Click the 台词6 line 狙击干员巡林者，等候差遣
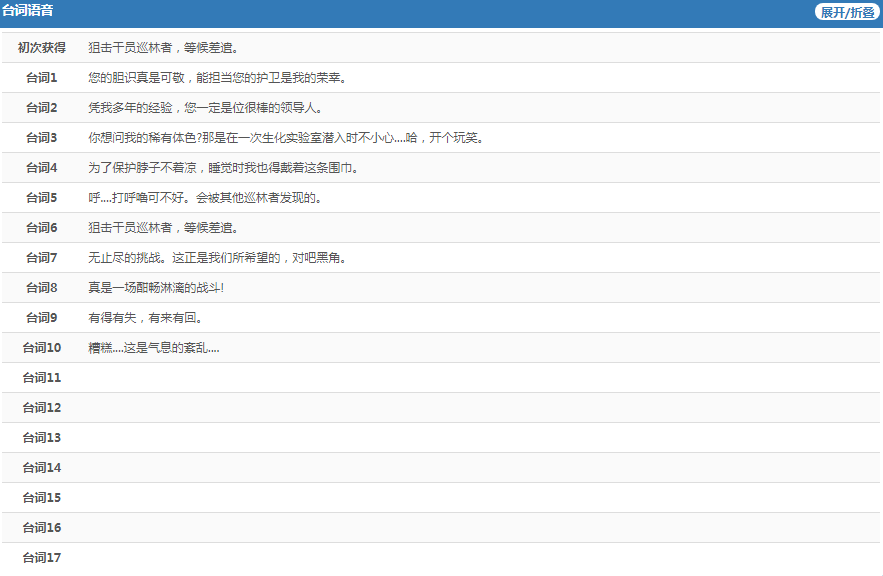The image size is (883, 576). (163, 228)
